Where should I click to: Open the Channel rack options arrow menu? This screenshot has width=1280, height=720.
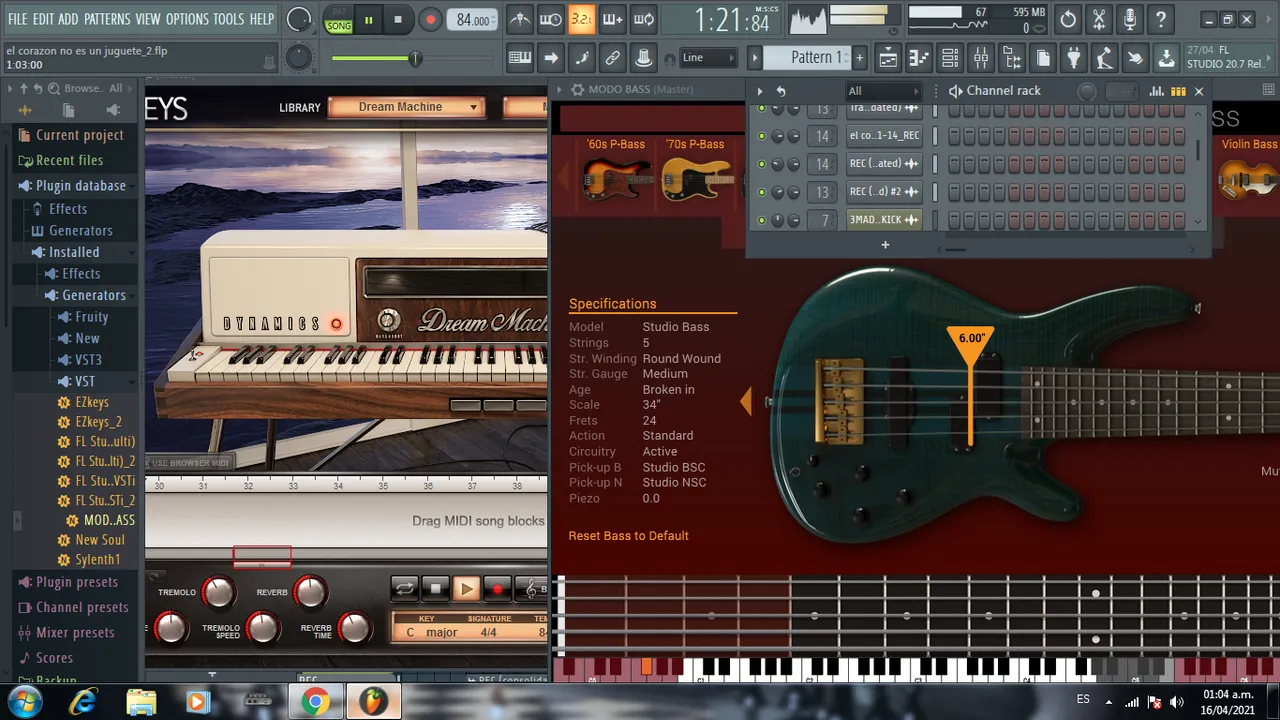(760, 91)
